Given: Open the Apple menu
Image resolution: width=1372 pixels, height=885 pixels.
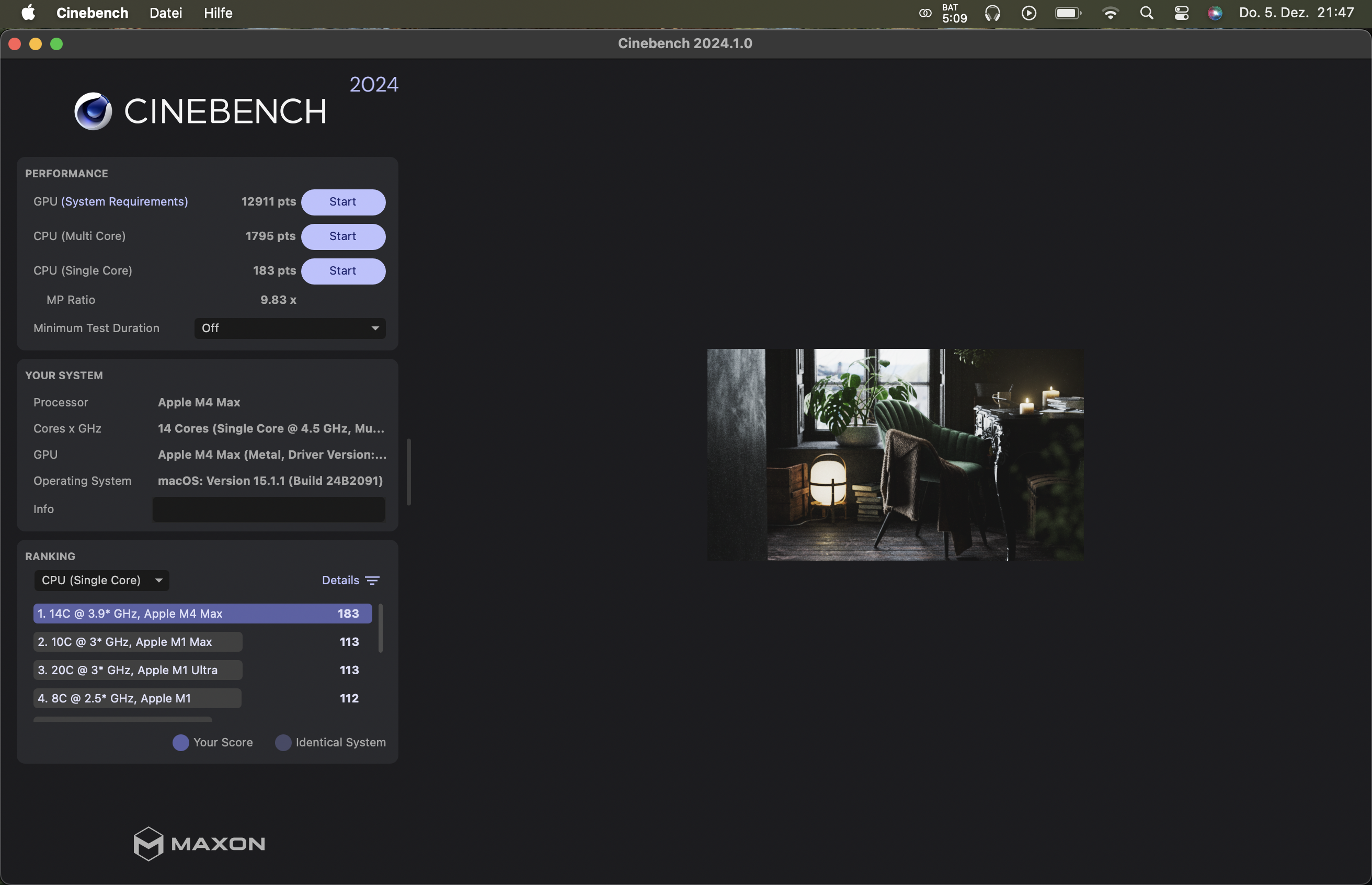Looking at the screenshot, I should tap(28, 13).
